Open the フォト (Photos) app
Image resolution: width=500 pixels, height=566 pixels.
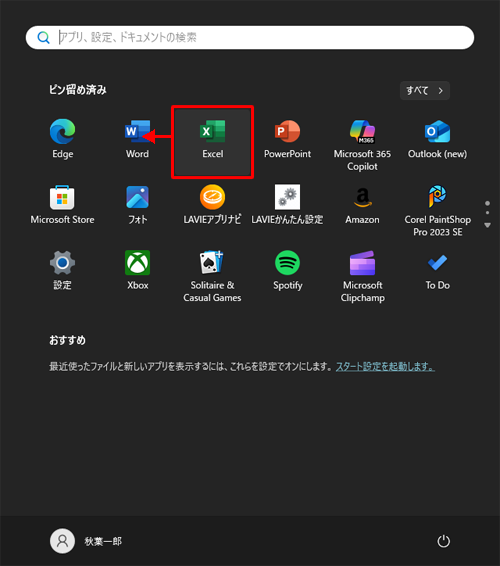coord(137,205)
